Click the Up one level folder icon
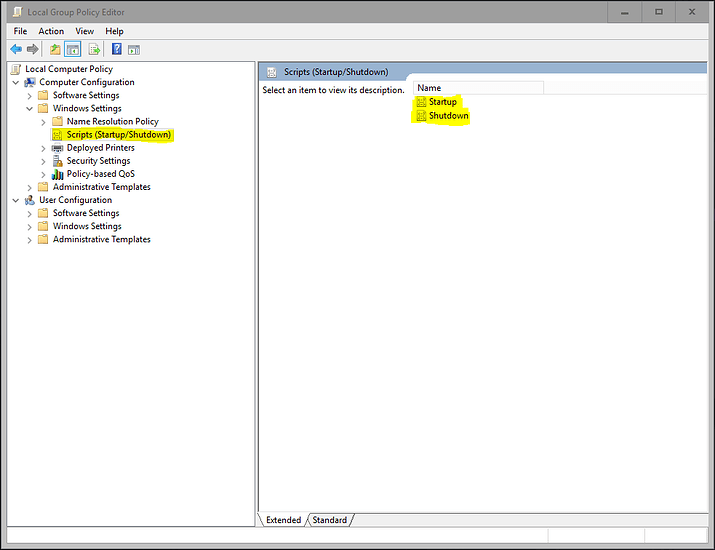 (x=55, y=49)
